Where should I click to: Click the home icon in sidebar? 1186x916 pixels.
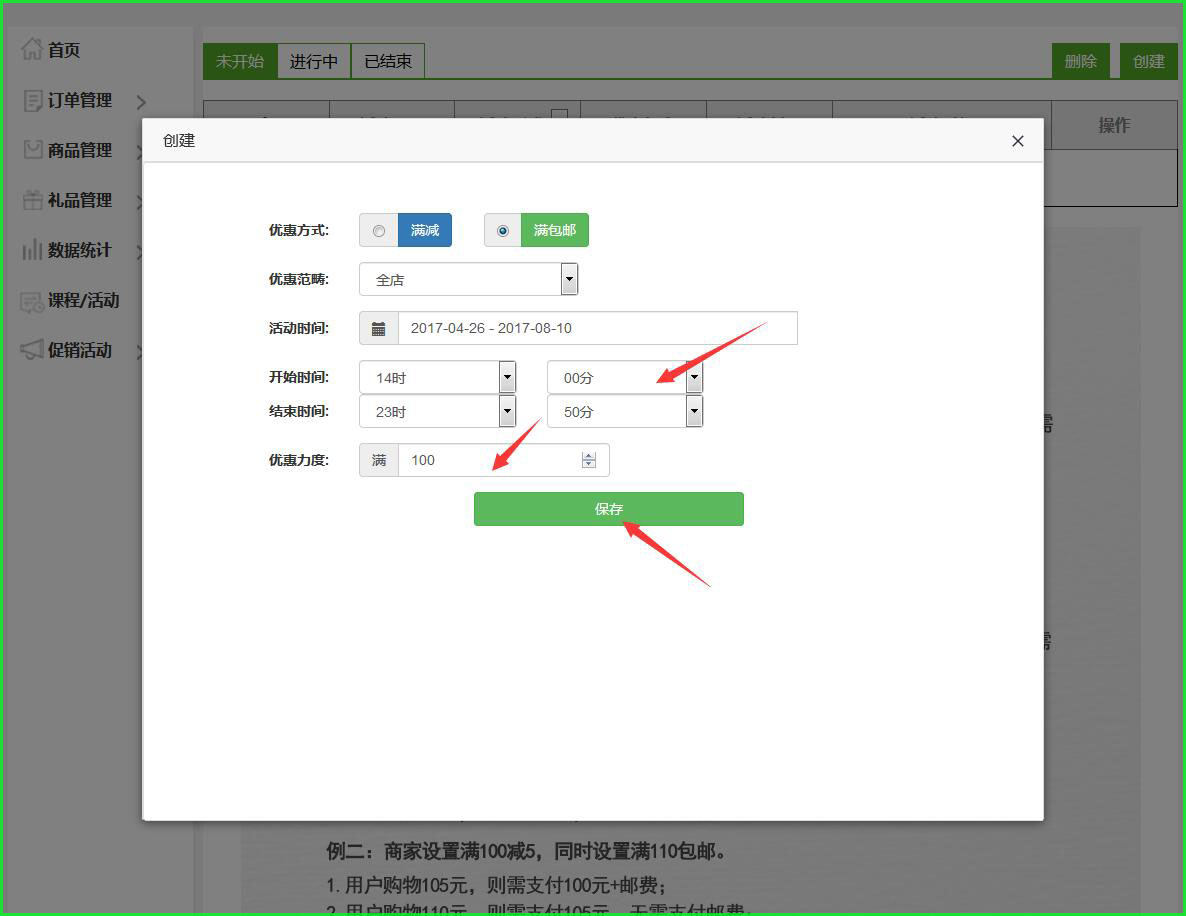(32, 49)
